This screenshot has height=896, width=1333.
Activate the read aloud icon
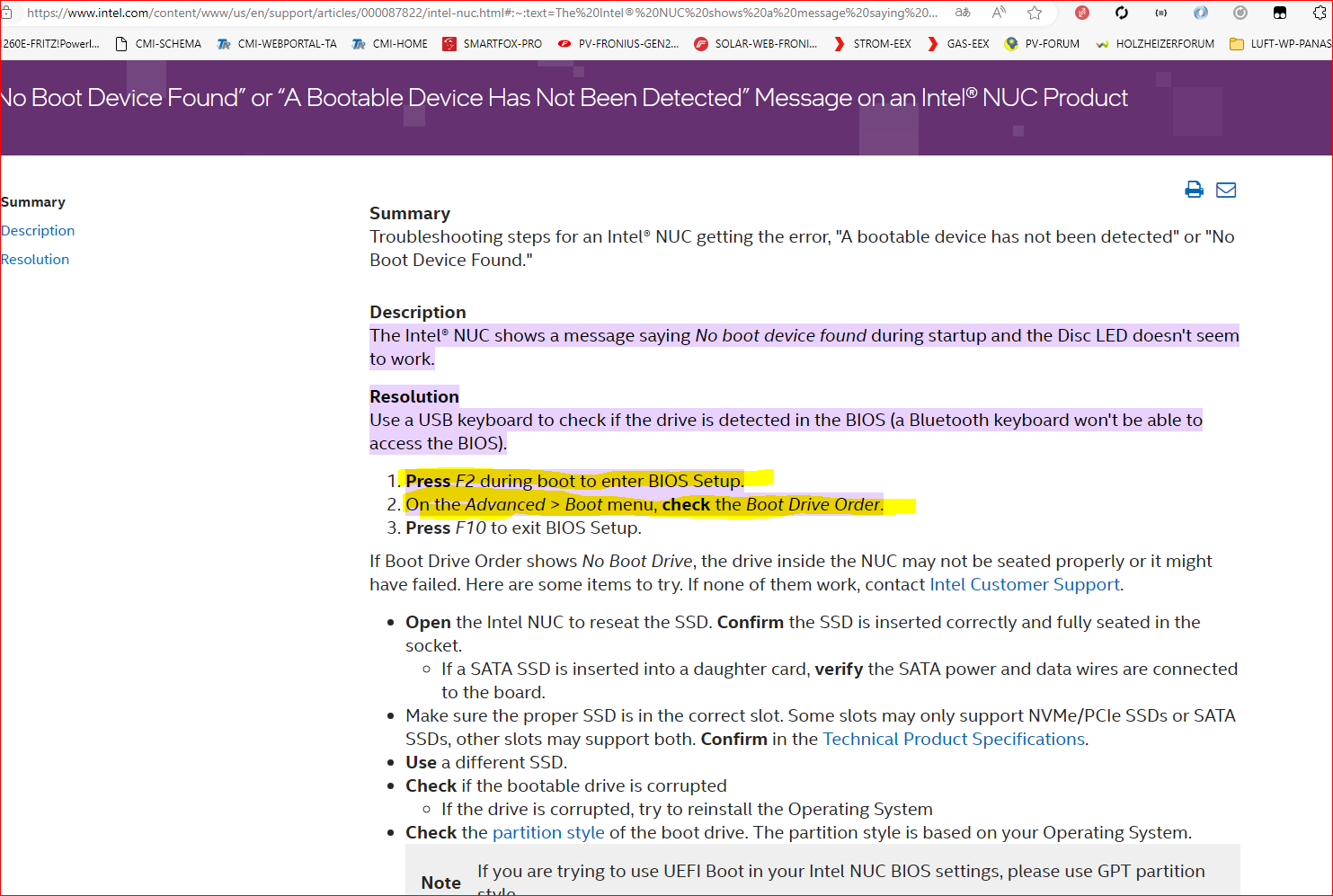point(999,13)
